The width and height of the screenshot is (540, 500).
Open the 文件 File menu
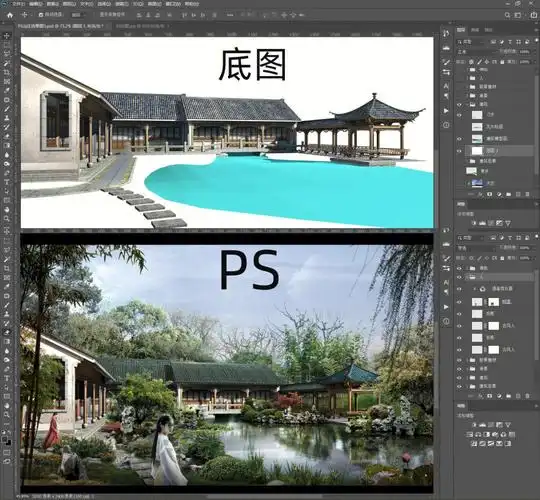(x=18, y=4)
